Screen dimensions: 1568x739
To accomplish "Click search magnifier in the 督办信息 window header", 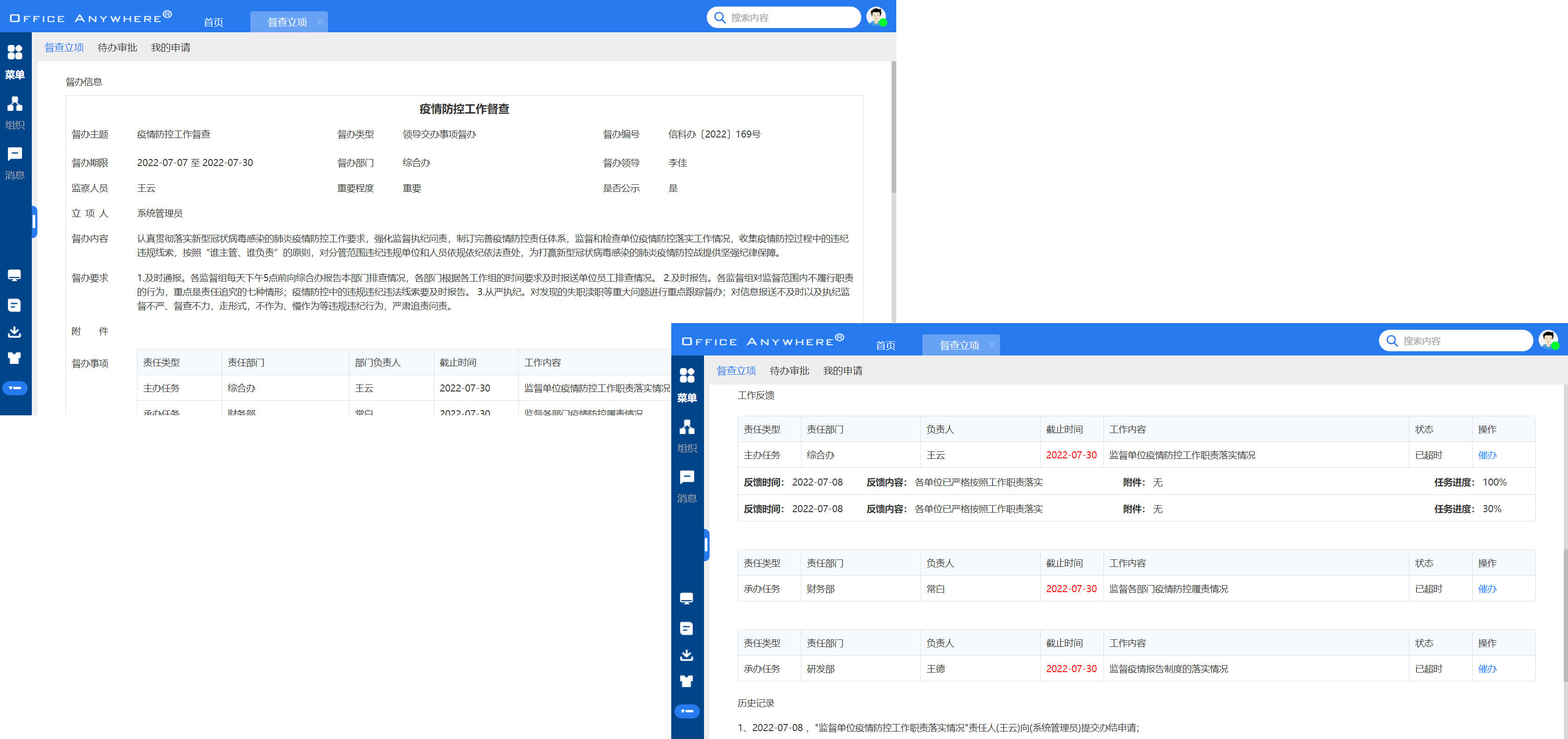I will [x=719, y=18].
